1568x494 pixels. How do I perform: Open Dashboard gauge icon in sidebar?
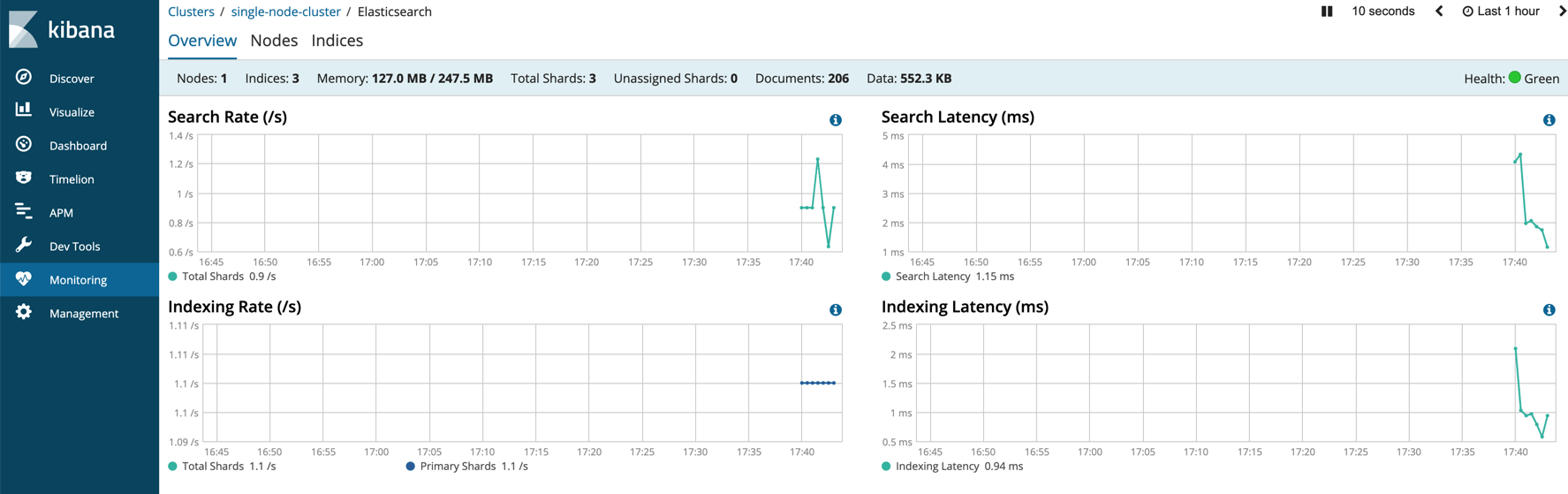24,144
